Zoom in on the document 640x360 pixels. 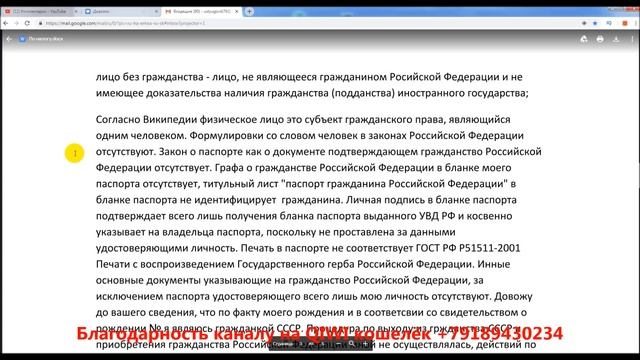(x=365, y=344)
